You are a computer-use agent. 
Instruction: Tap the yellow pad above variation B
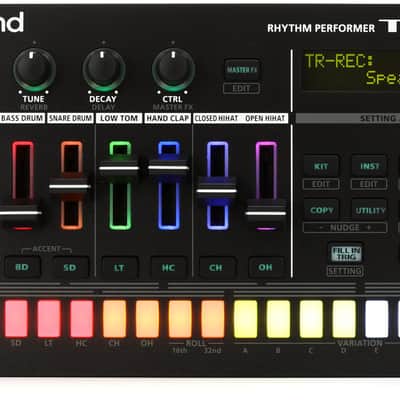(278, 318)
